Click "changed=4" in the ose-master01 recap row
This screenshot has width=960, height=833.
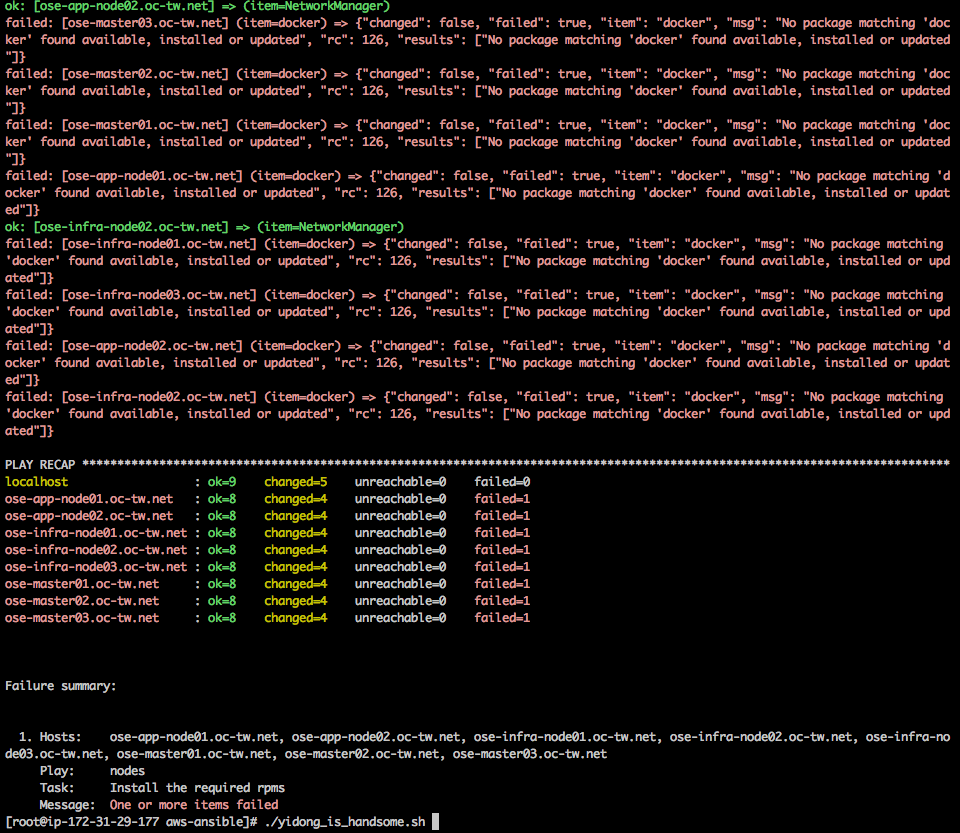tap(296, 584)
